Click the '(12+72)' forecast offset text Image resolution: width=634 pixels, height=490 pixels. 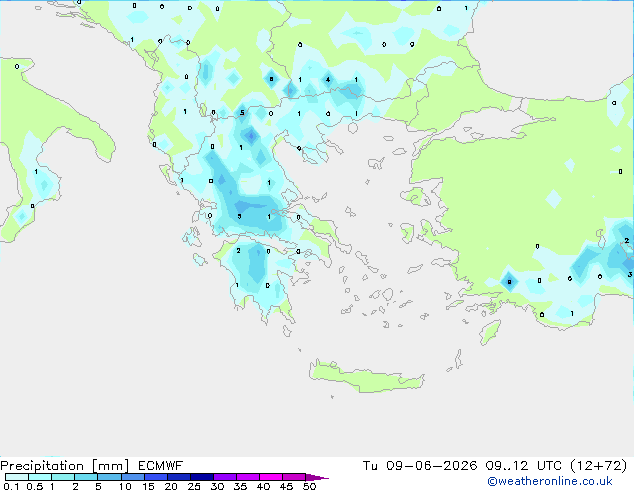click(x=598, y=466)
